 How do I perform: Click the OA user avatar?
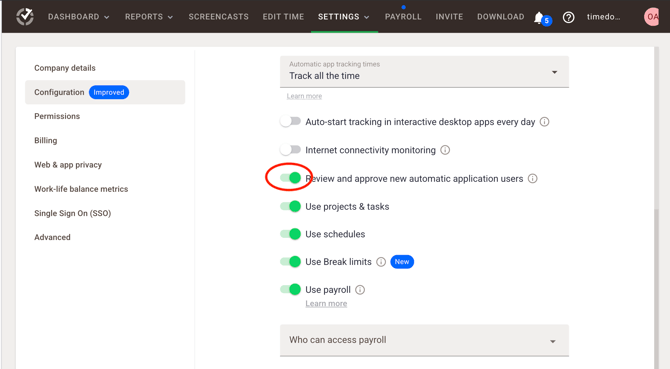coord(652,17)
